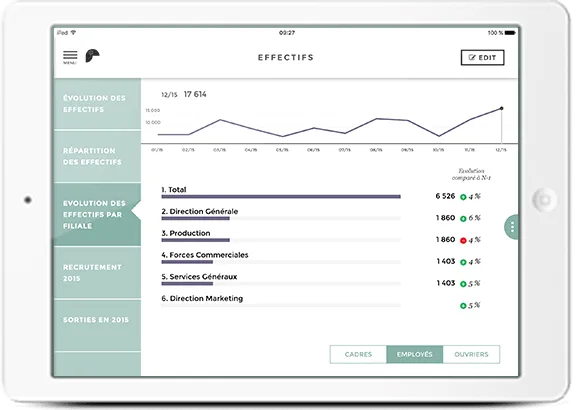578x410 pixels.
Task: Open the hamburger menu icon
Action: point(70,57)
